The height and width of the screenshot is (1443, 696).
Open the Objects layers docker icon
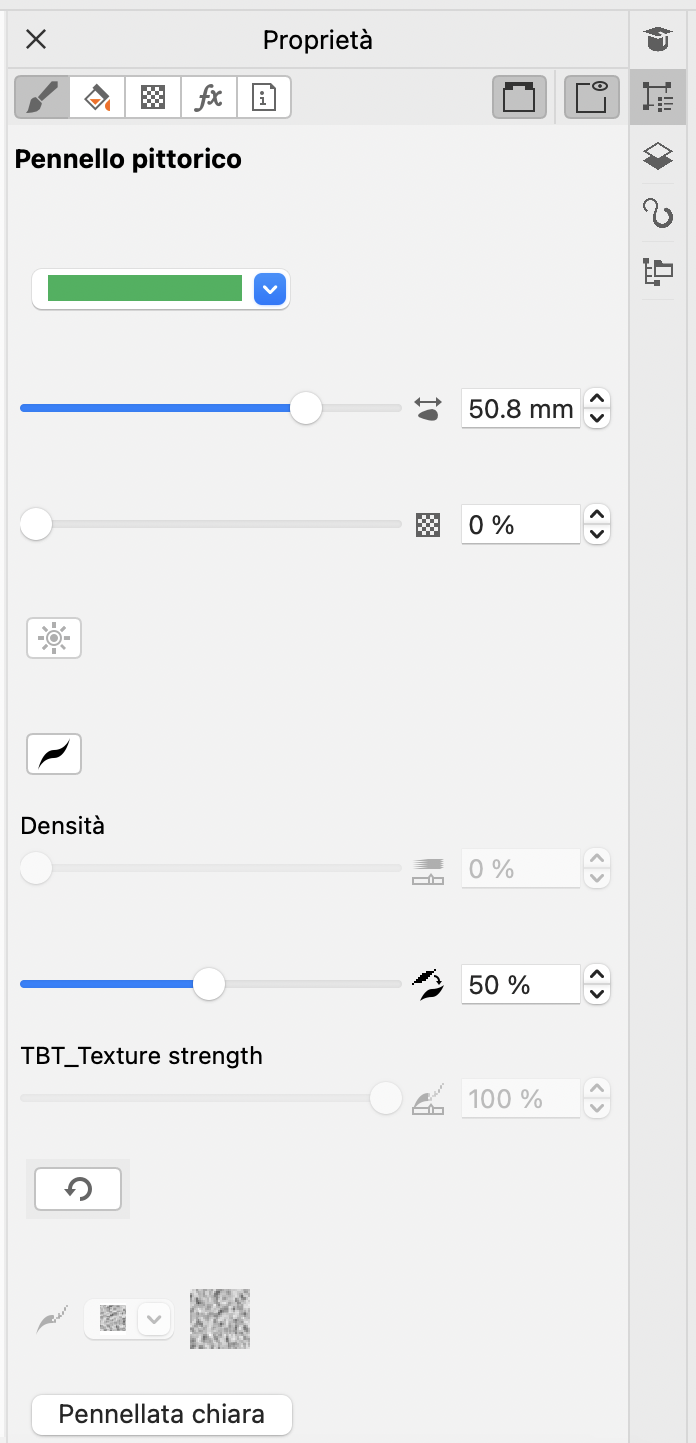pos(658,156)
